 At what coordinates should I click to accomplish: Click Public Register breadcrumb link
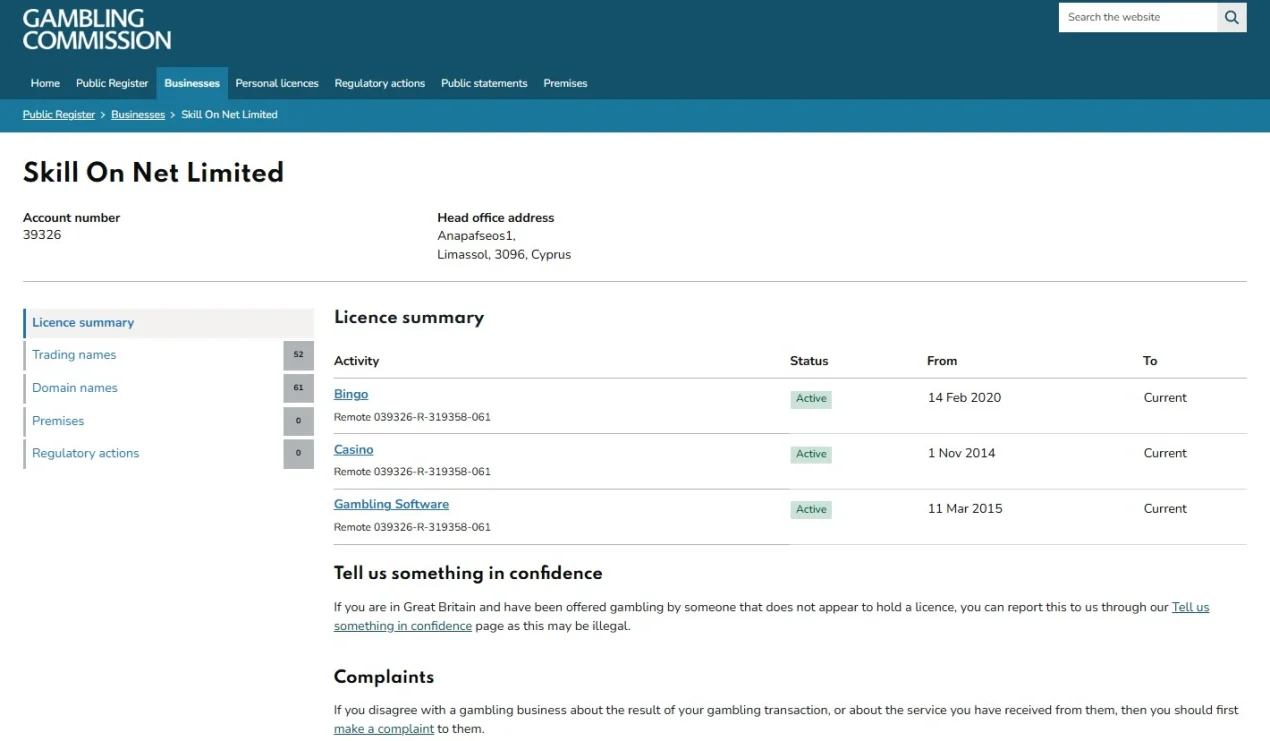pyautogui.click(x=59, y=115)
